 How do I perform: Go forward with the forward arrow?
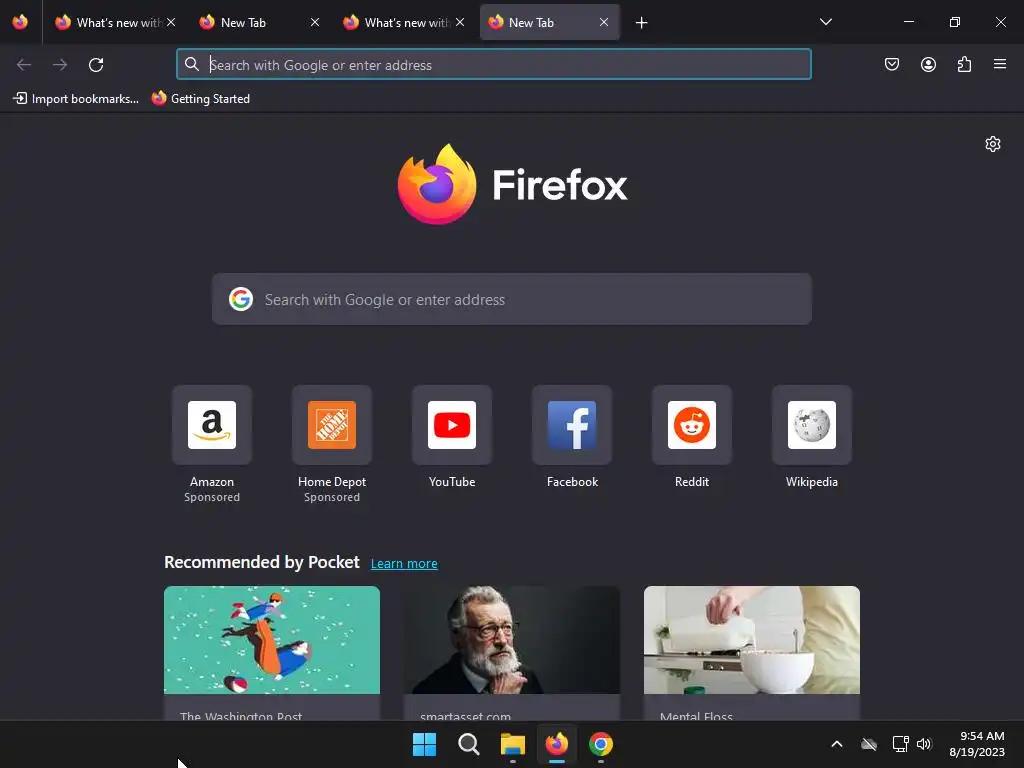[x=60, y=65]
